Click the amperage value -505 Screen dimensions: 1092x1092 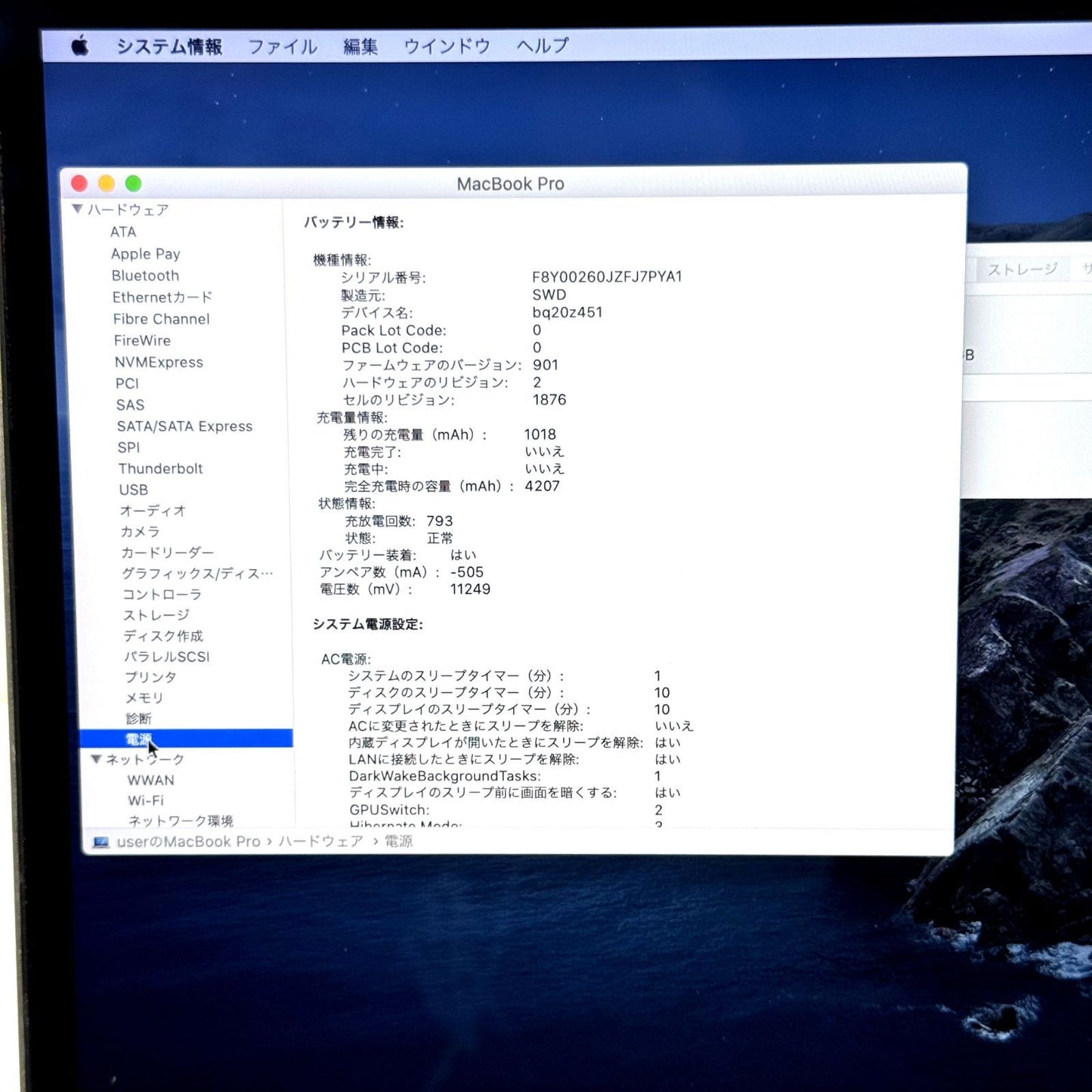coord(467,572)
